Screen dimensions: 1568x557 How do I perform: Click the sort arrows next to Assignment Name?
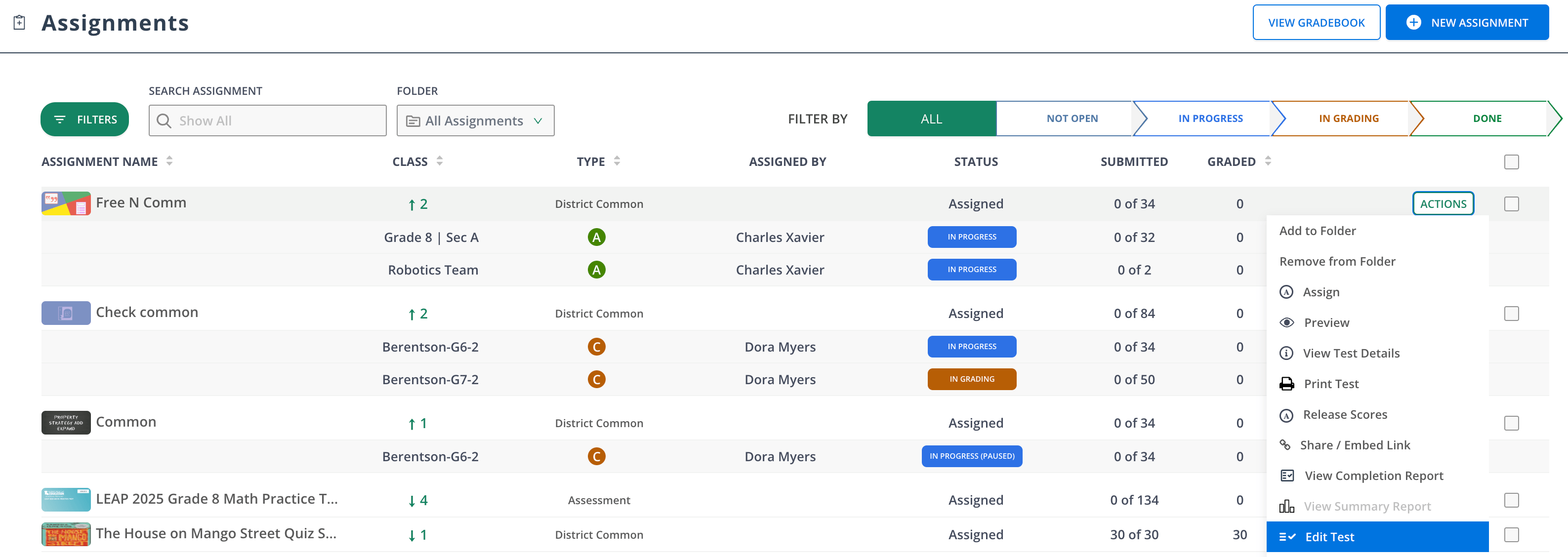click(x=169, y=160)
